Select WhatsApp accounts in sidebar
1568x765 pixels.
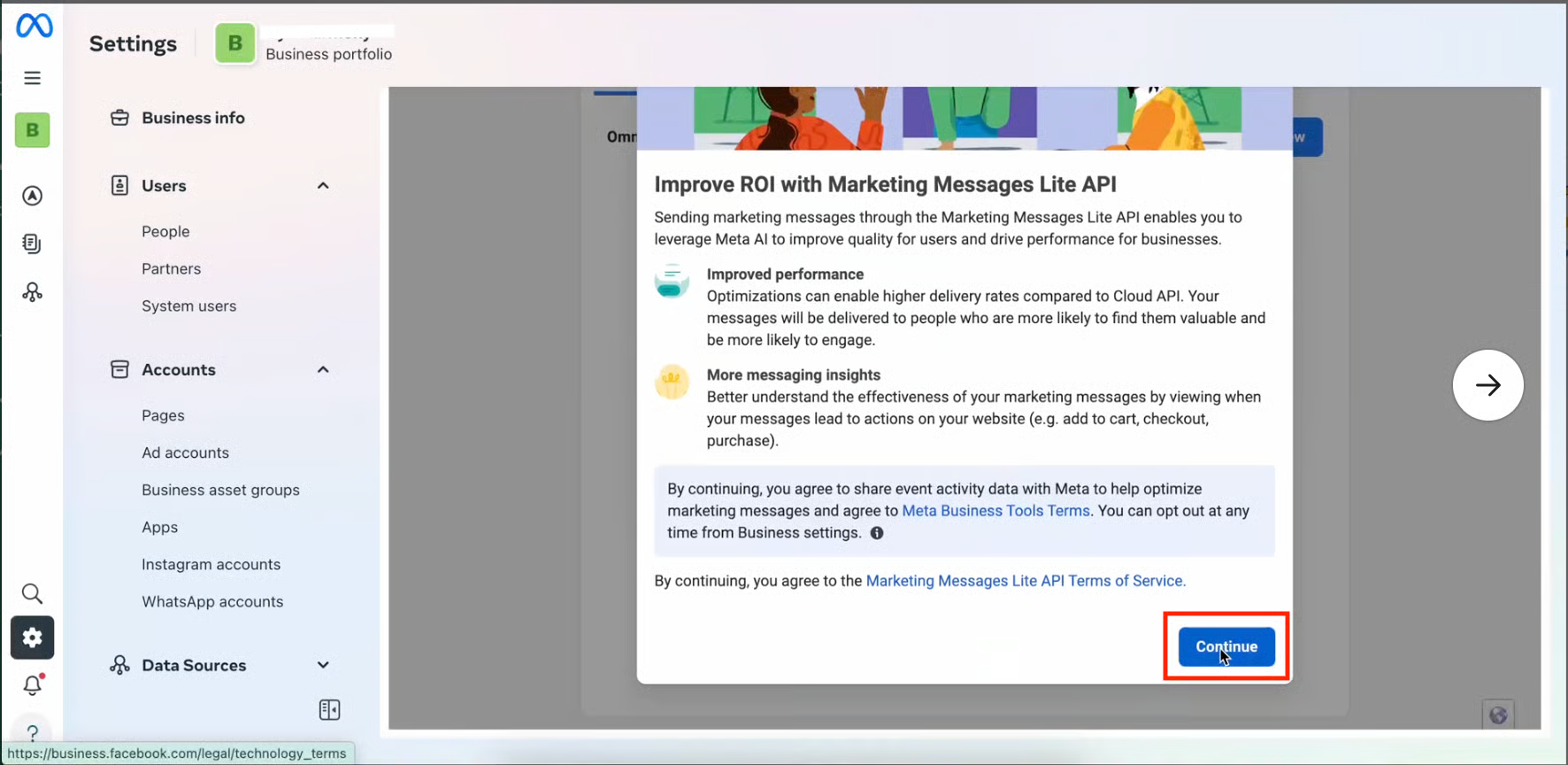tap(212, 601)
